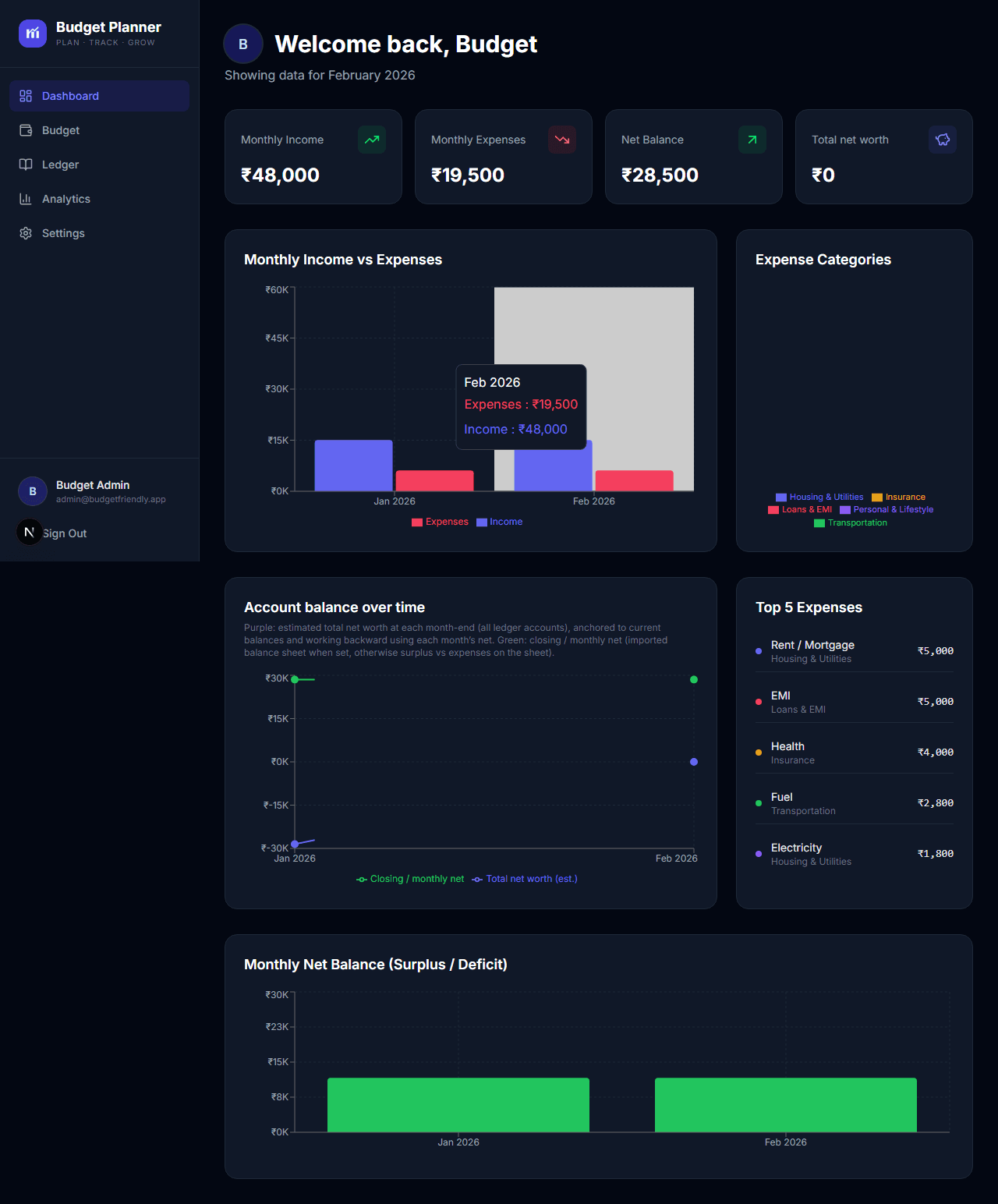The width and height of the screenshot is (998, 1204).
Task: Click the Feb 2026 green net balance bar
Action: pos(786,1105)
